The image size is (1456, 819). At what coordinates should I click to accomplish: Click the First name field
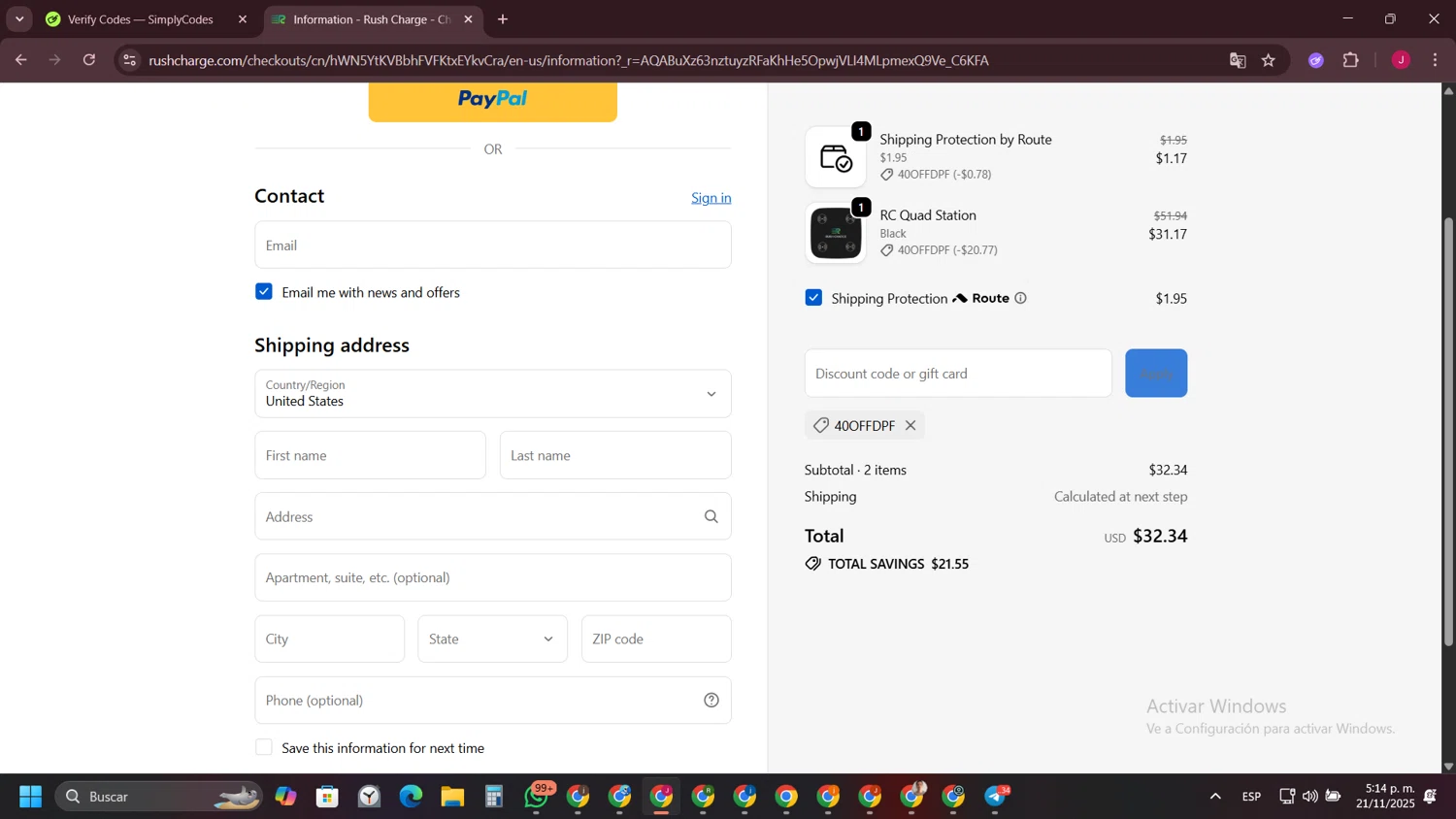(370, 455)
